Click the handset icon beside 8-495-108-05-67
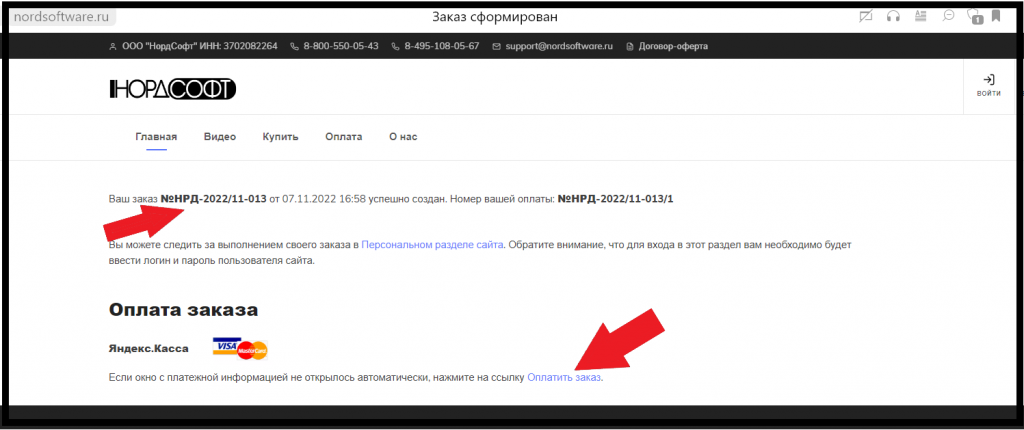Image resolution: width=1024 pixels, height=430 pixels. (x=395, y=47)
